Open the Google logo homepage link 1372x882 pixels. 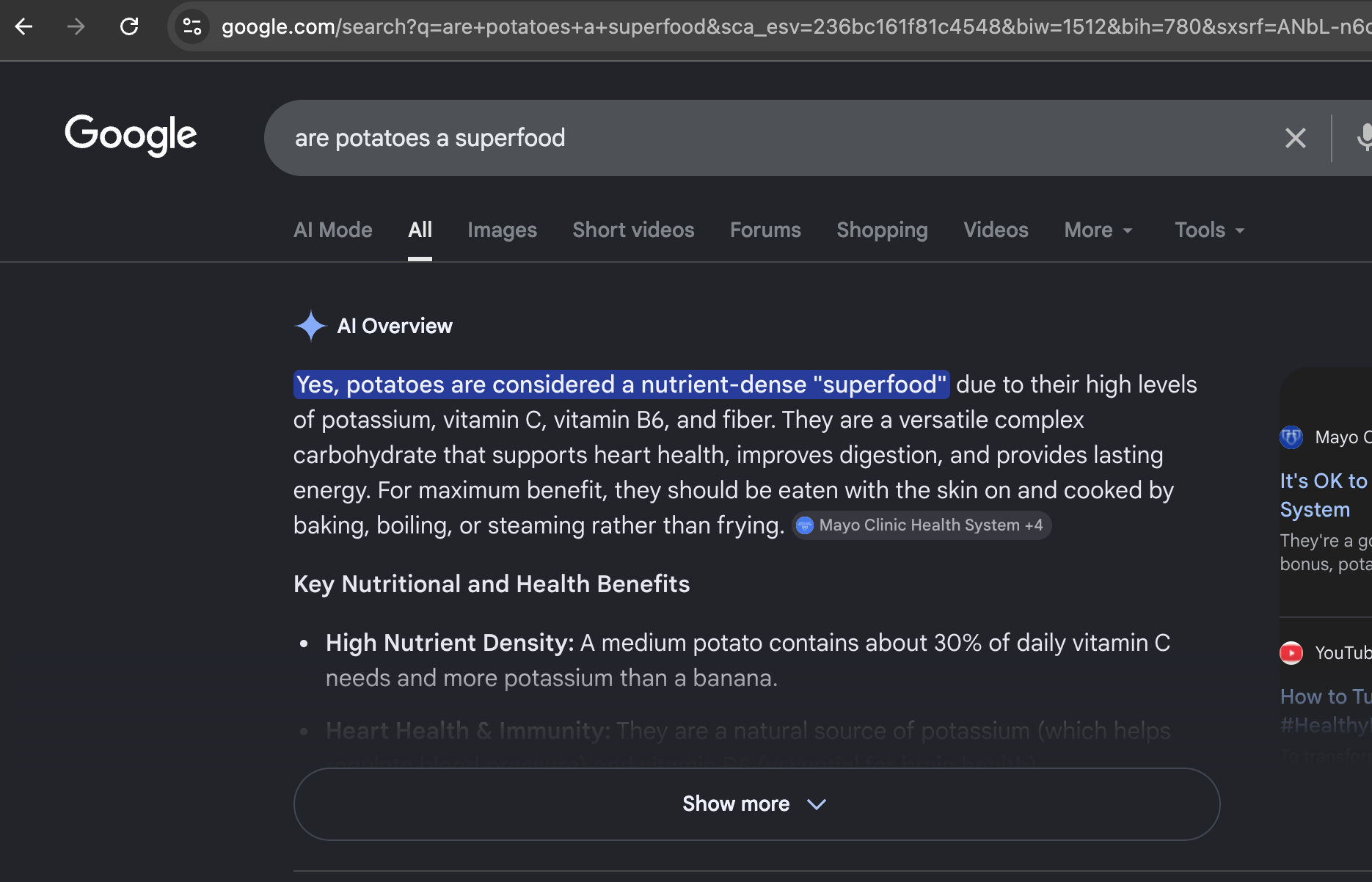point(131,136)
